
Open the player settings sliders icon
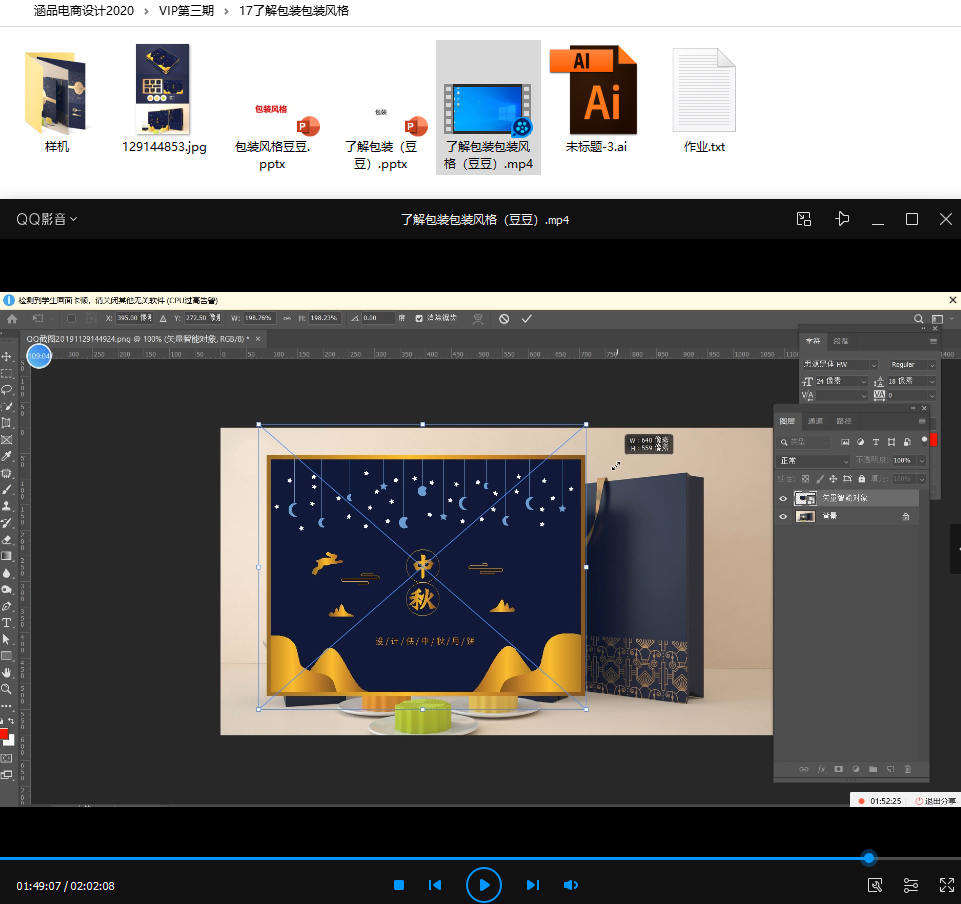(x=911, y=885)
